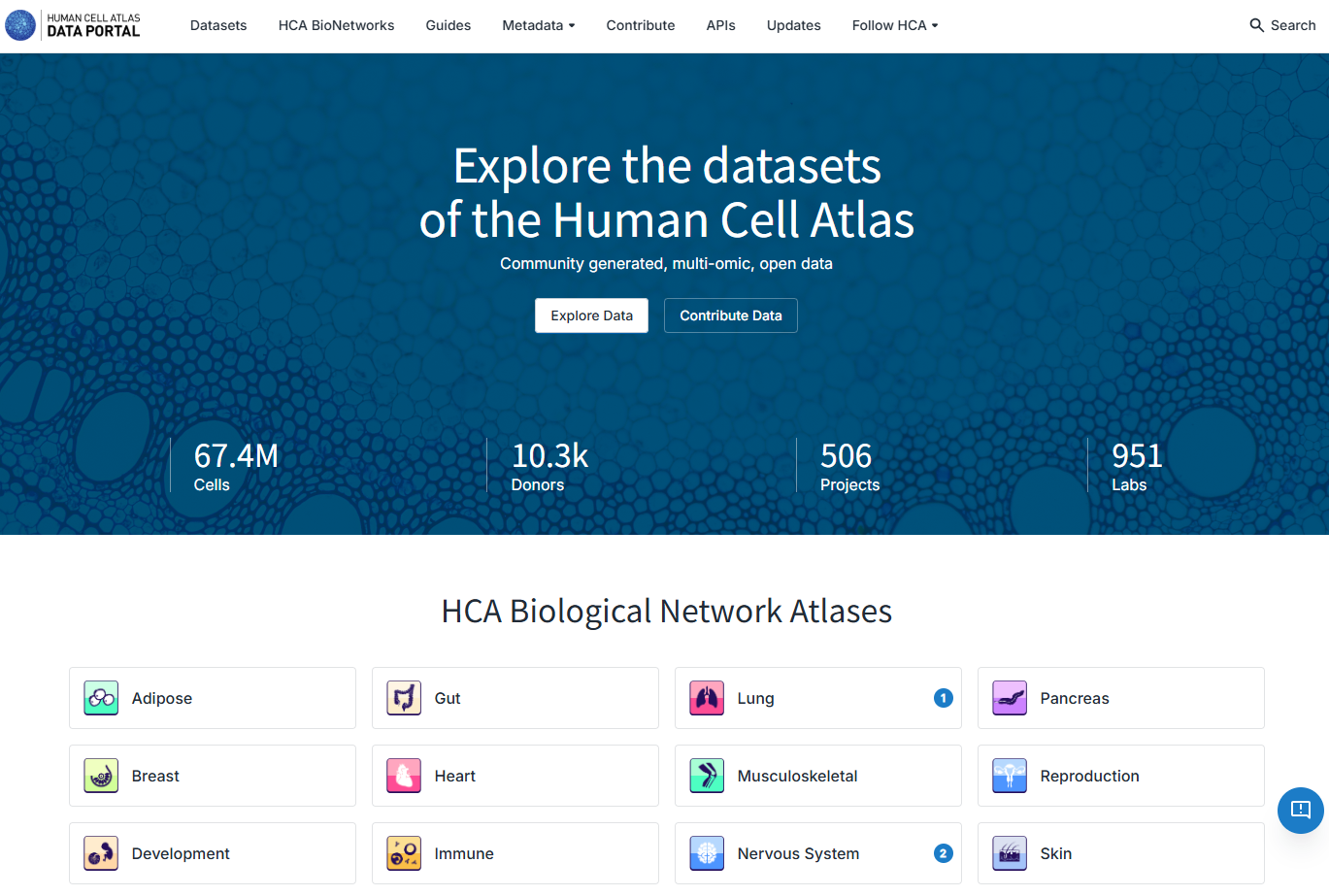The width and height of the screenshot is (1329, 896).
Task: Open the Heart atlas icon
Action: point(404,776)
